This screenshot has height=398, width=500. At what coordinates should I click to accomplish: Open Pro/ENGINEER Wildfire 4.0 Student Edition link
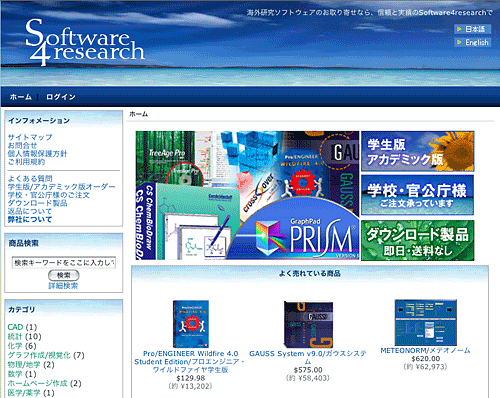pos(190,362)
